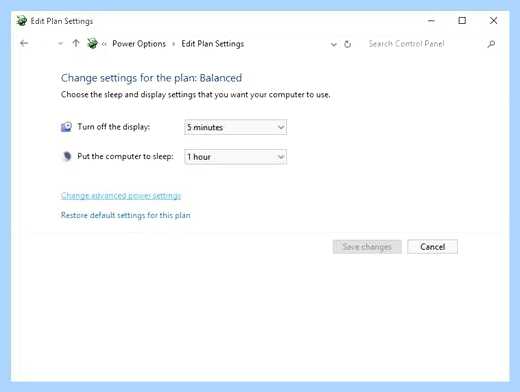
Task: Click the window title bar power icon
Action: pos(22,21)
